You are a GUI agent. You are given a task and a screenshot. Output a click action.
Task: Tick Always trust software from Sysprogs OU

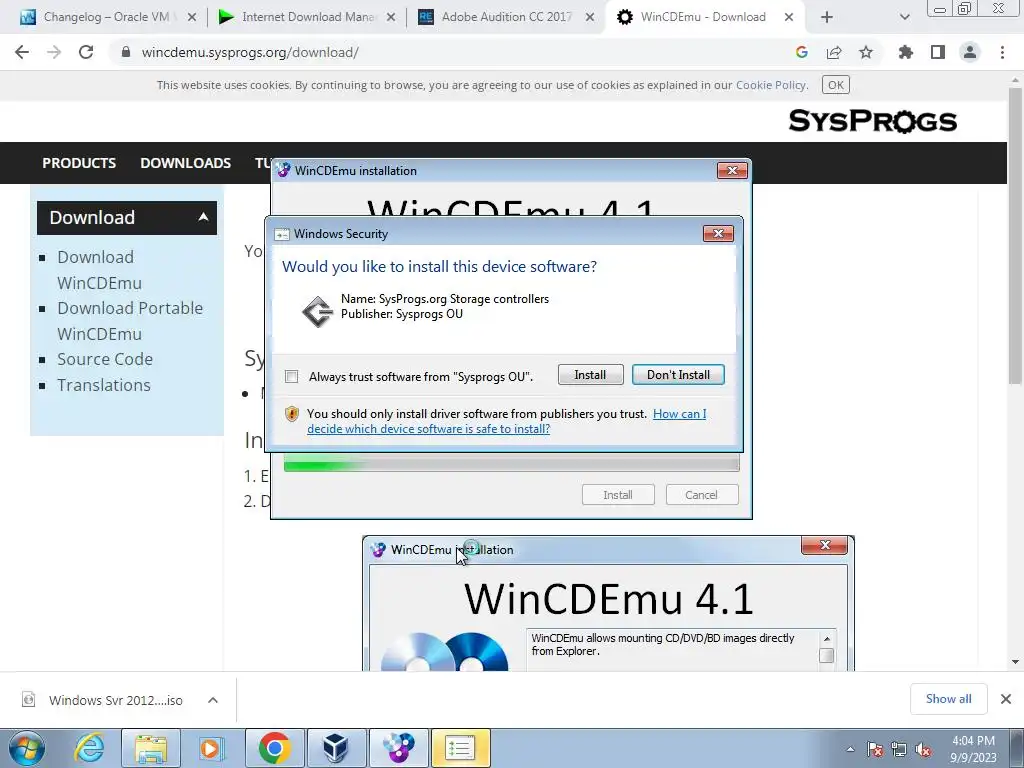292,377
